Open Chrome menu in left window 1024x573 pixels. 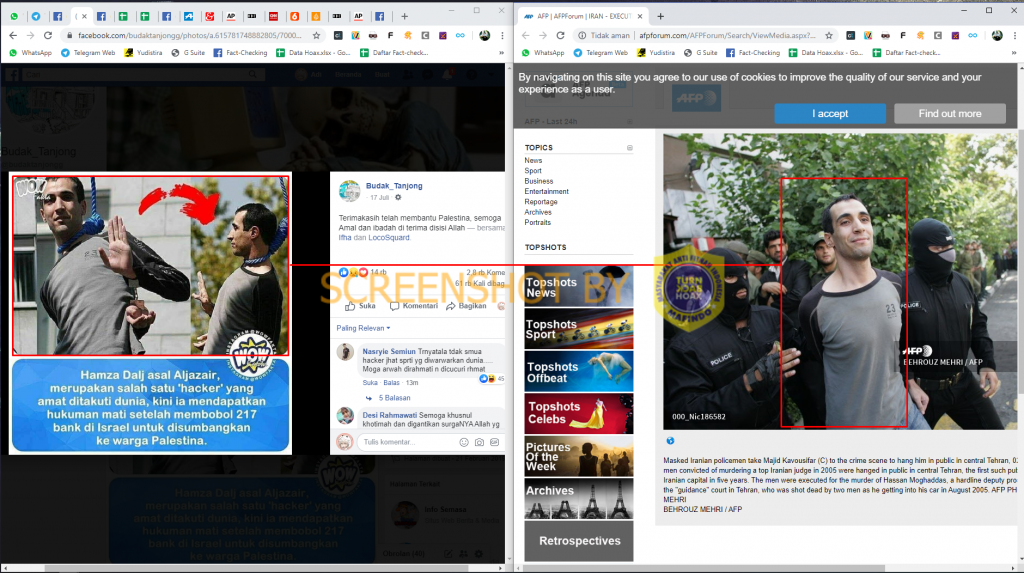502,35
